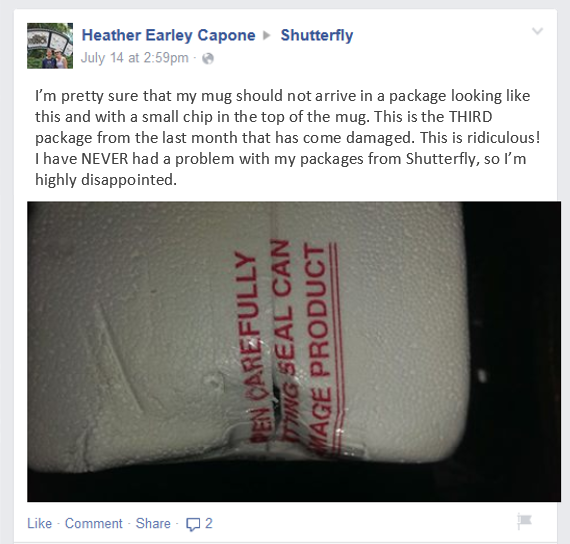Open the post options chevron menu

tap(537, 31)
